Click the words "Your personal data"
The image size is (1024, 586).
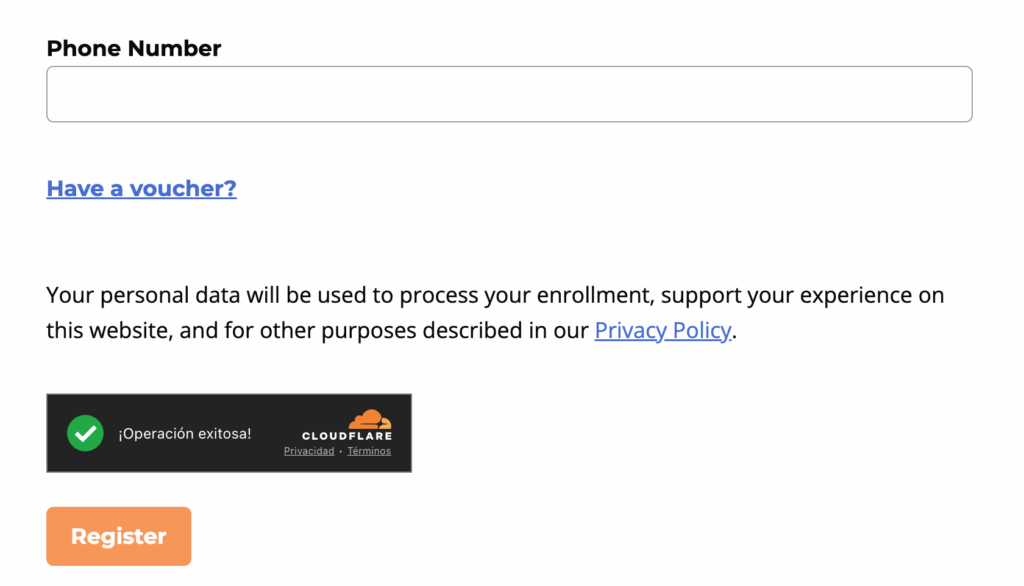point(132,296)
